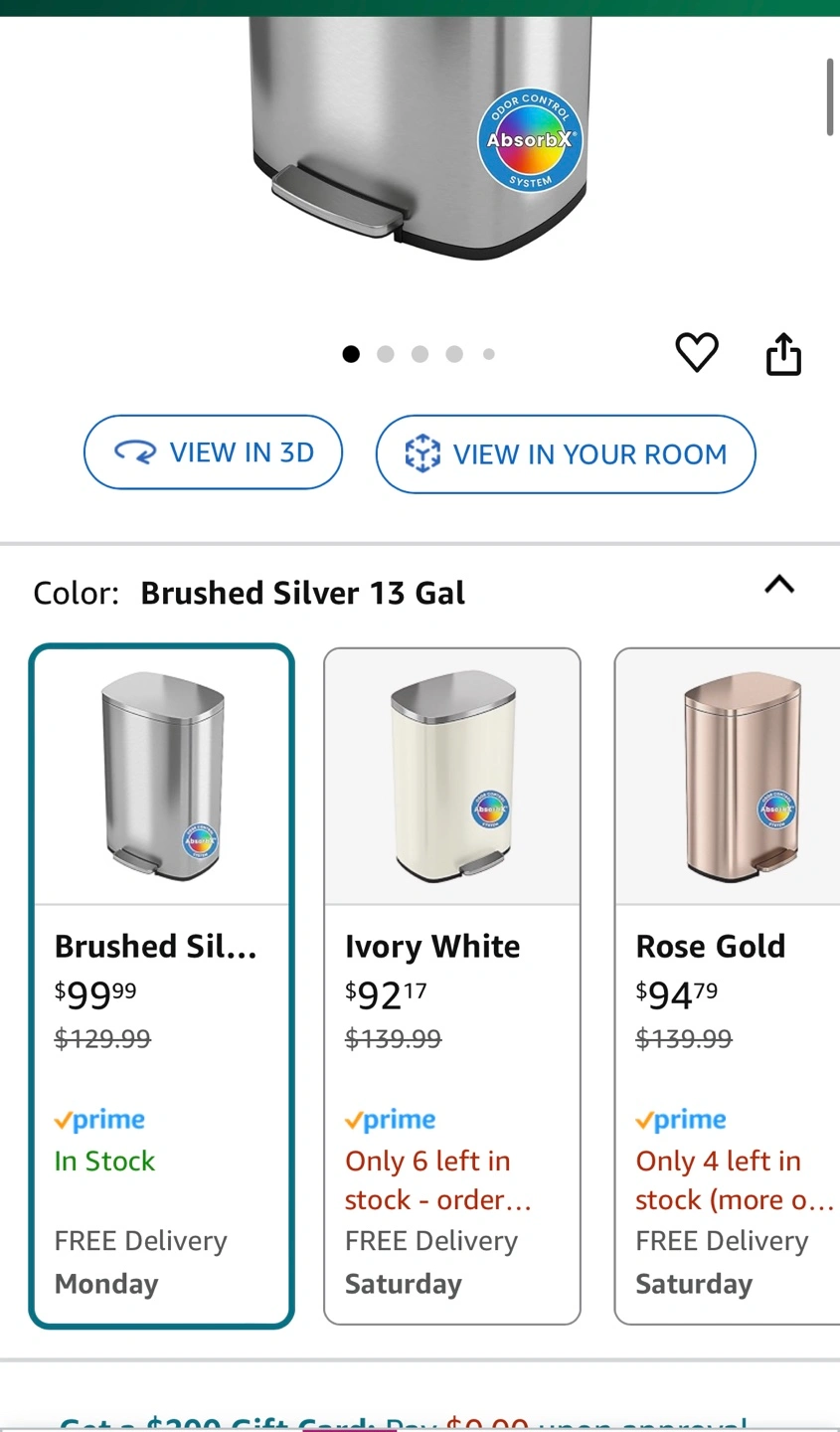840x1432 pixels.
Task: Tap the Rose Gold trash can thumbnail
Action: click(741, 778)
